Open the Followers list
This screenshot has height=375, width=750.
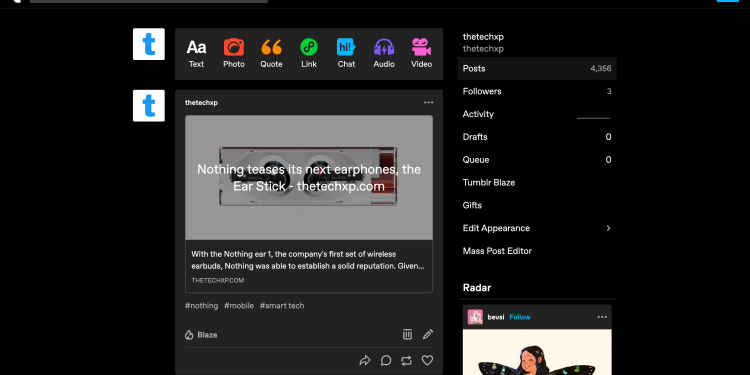click(537, 91)
